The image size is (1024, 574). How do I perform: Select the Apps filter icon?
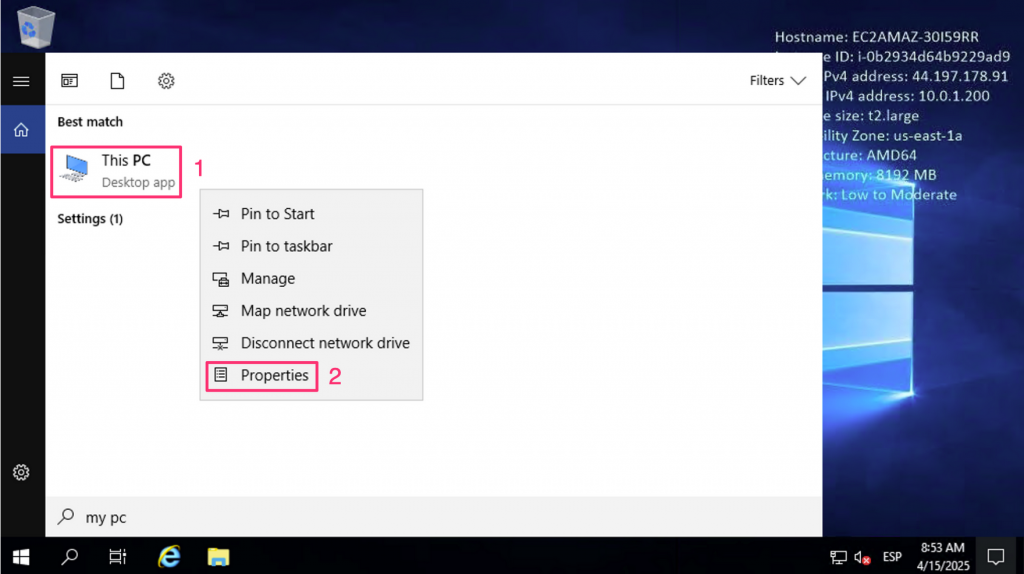tap(69, 81)
